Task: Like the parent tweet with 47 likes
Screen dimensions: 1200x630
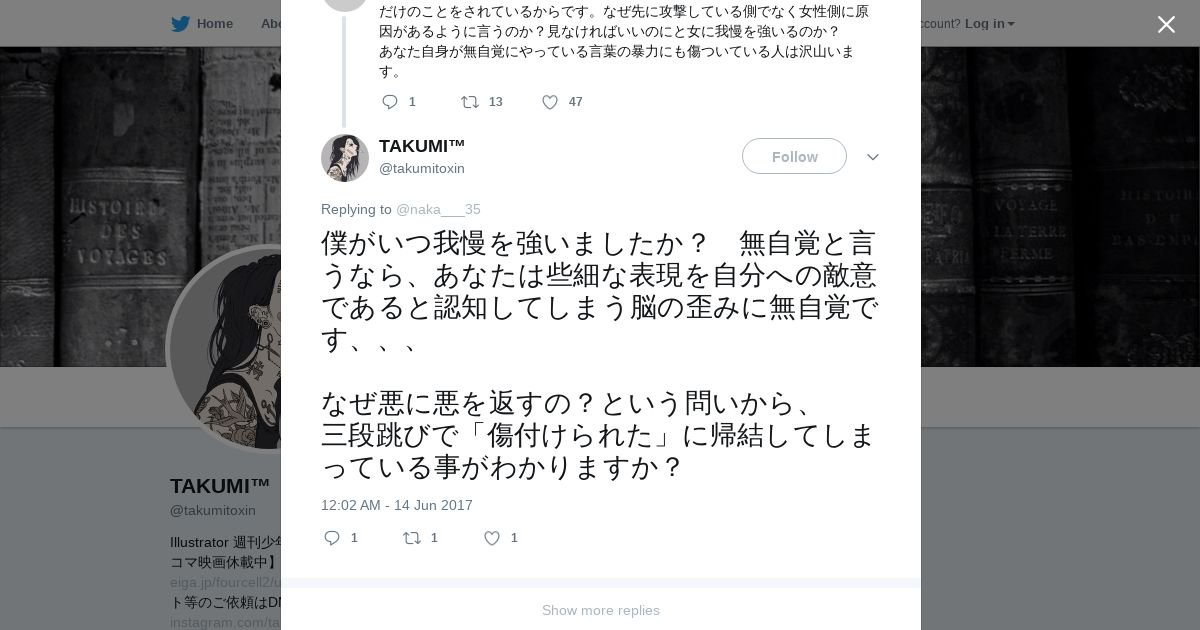Action: coord(550,102)
